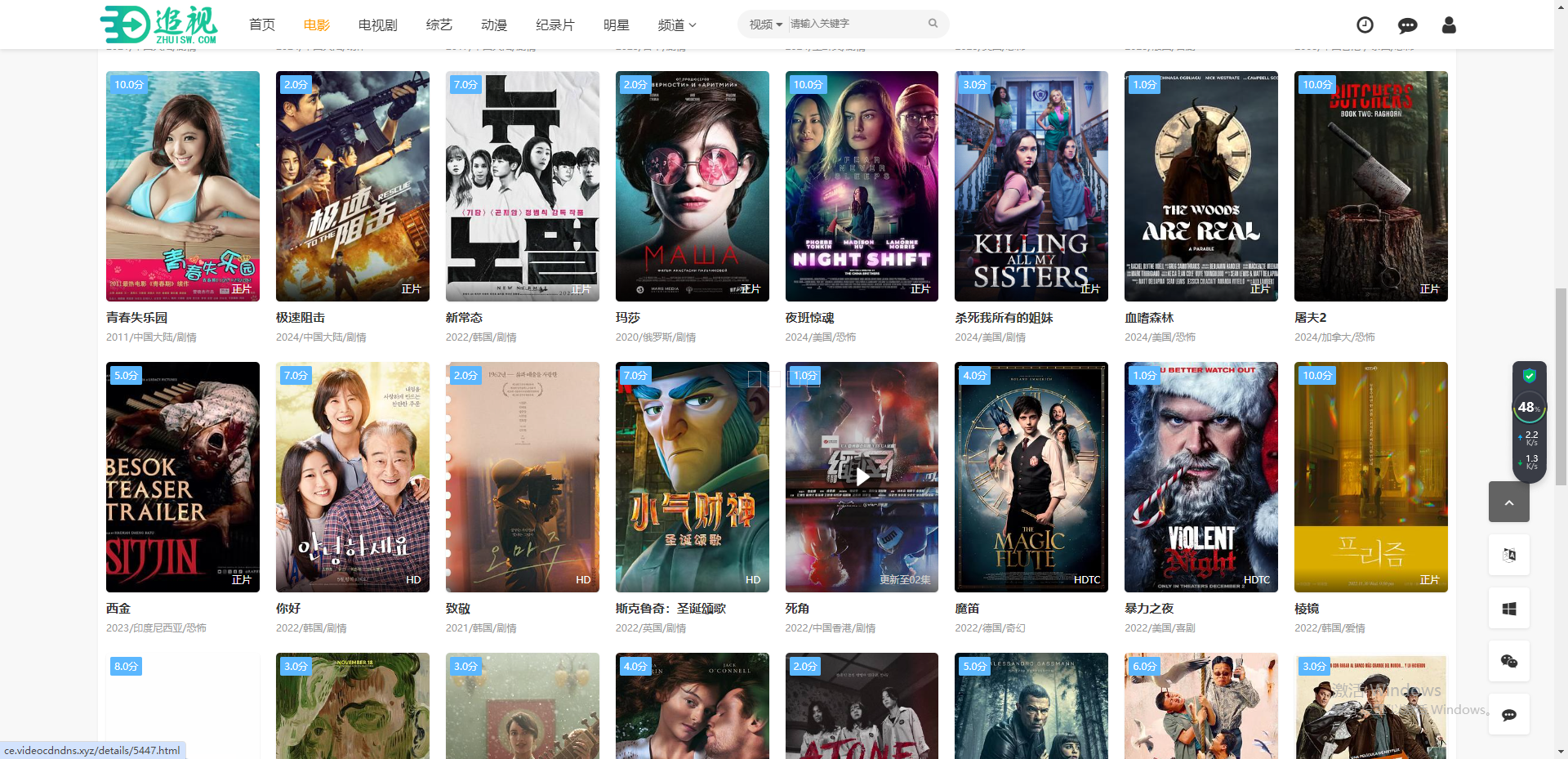Click the feedback chat icon in sidebar
1568x759 pixels.
pos(1508,715)
